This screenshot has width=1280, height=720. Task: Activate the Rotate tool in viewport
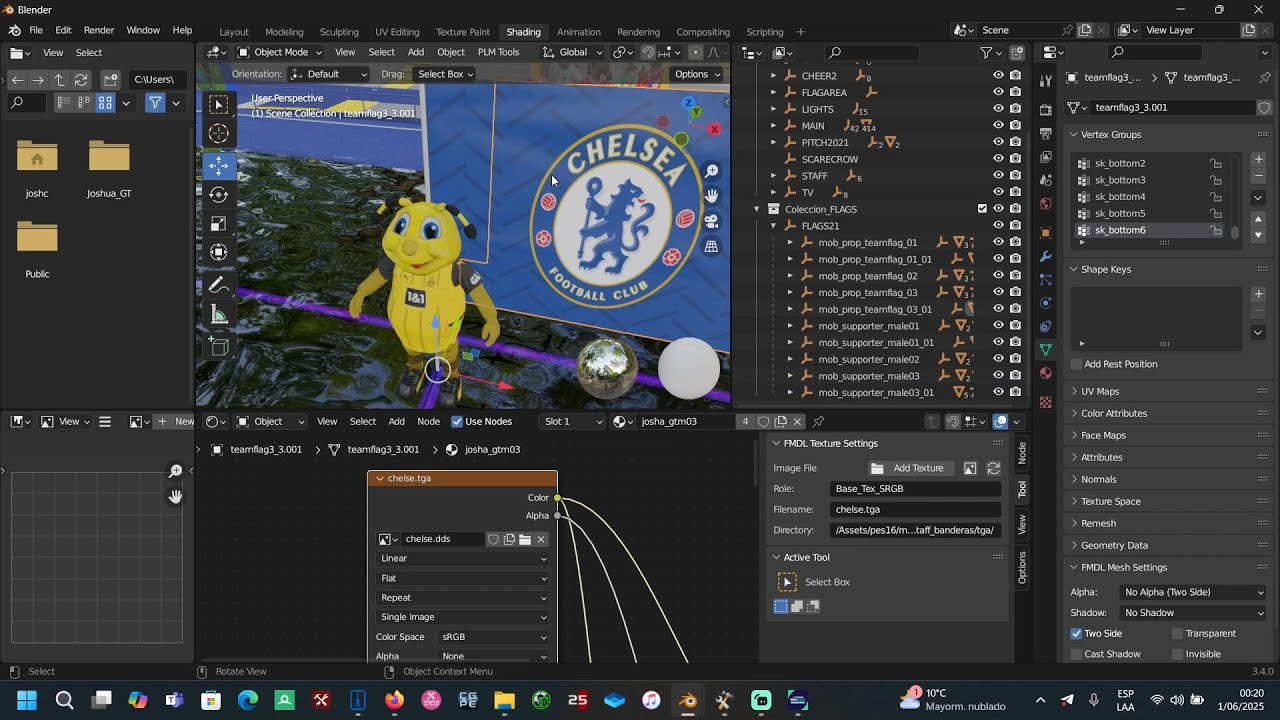[219, 194]
